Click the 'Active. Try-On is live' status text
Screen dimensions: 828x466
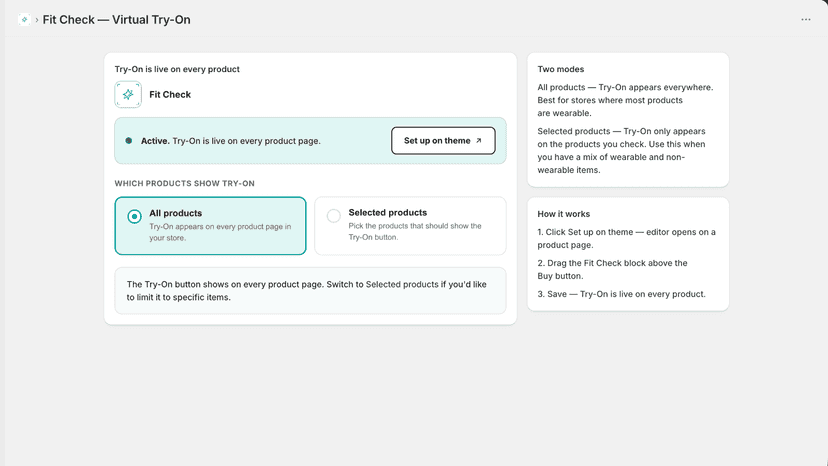pos(230,141)
